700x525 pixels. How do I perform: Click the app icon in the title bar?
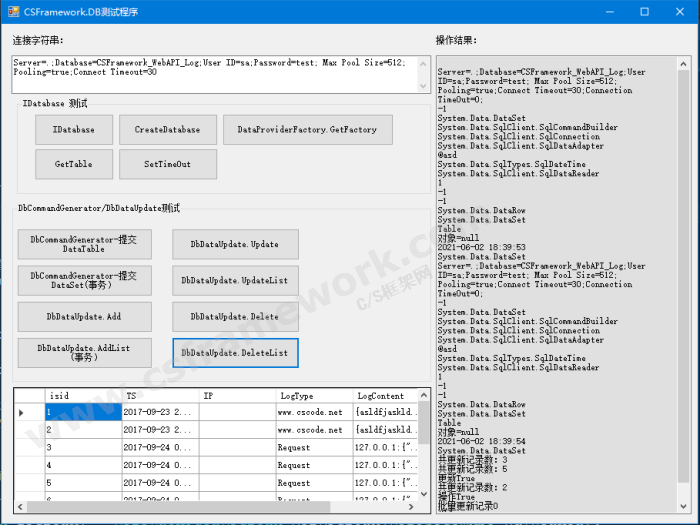(12, 11)
